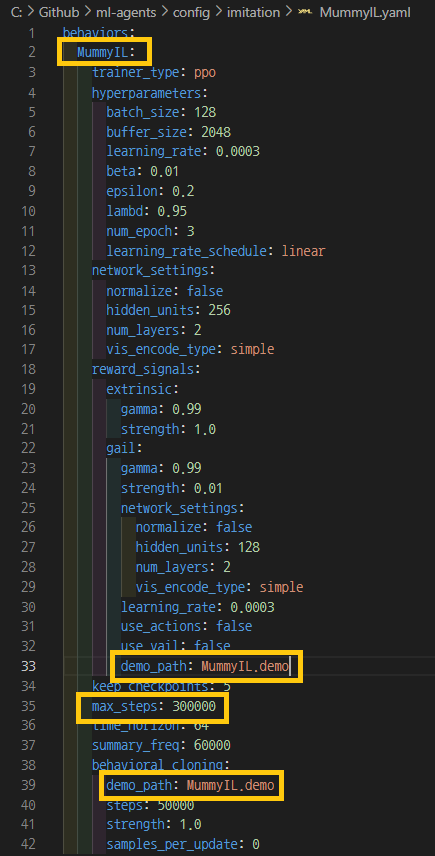
Task: Click the value 2048
Action: tap(216, 132)
